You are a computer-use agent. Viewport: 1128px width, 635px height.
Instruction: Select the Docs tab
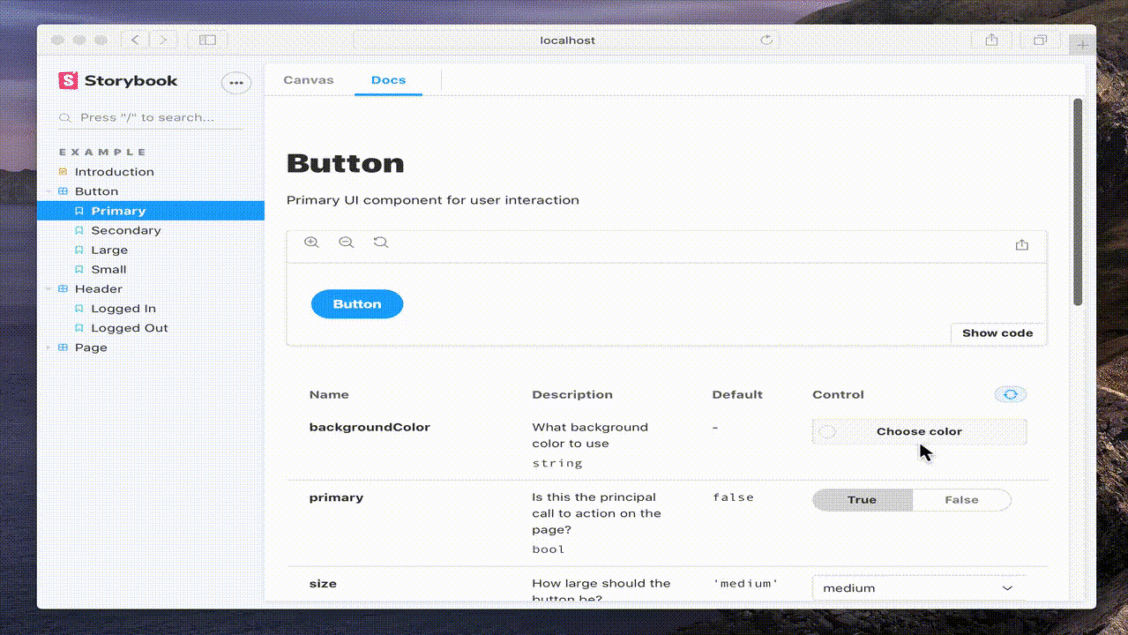pos(388,80)
